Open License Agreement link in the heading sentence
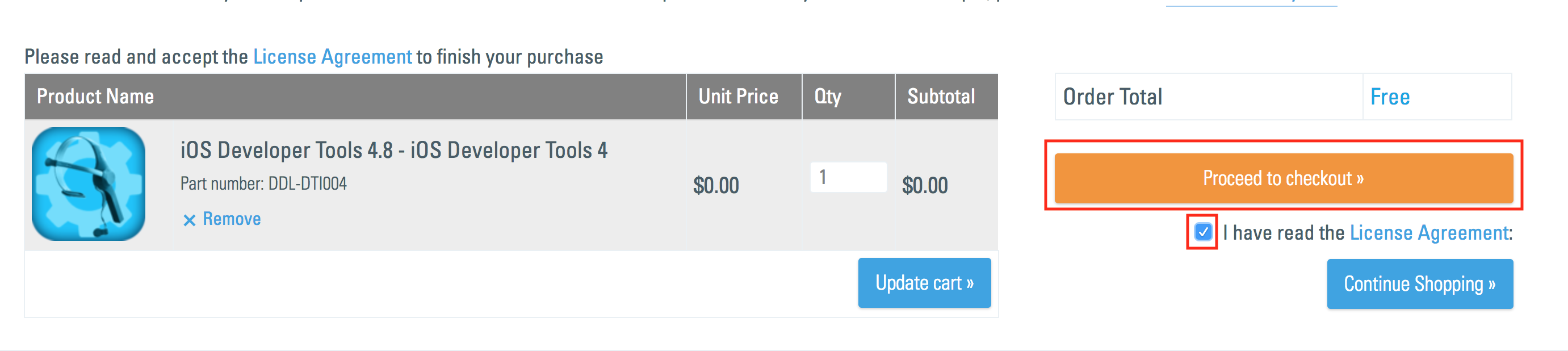 [x=332, y=57]
